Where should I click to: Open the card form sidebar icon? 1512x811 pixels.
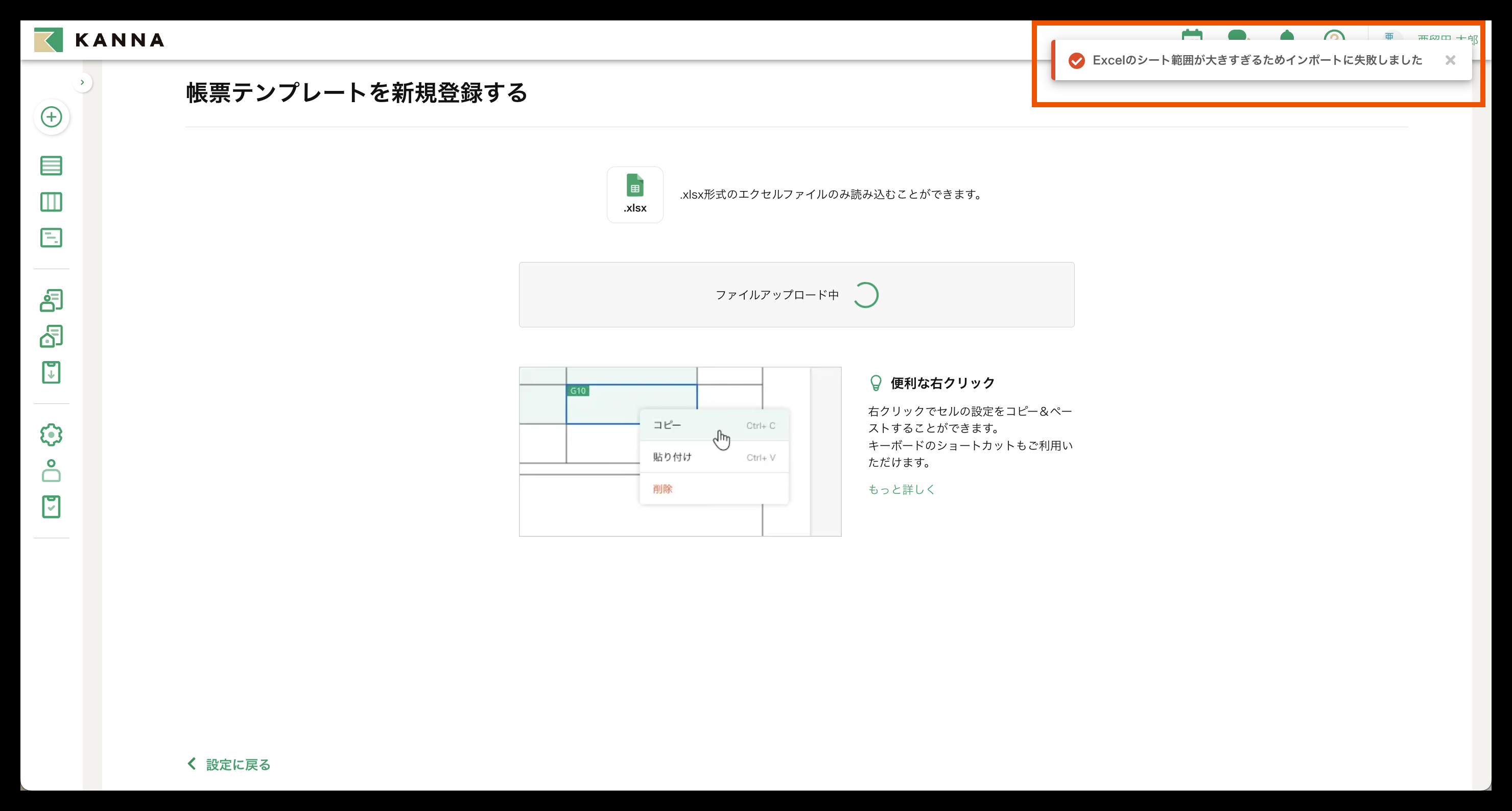coord(51,237)
